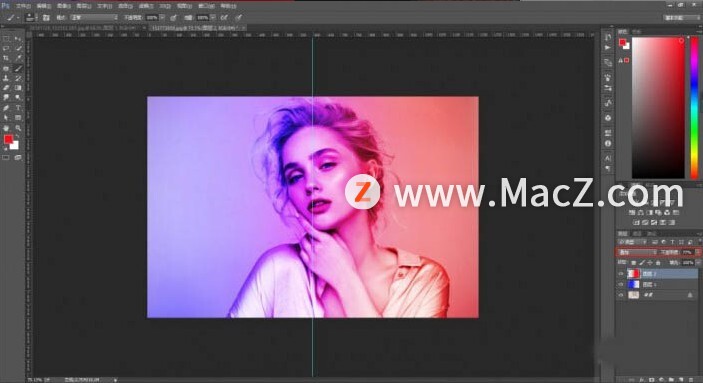Image resolution: width=703 pixels, height=383 pixels.
Task: Select the Dodge tool
Action: [x=18, y=97]
